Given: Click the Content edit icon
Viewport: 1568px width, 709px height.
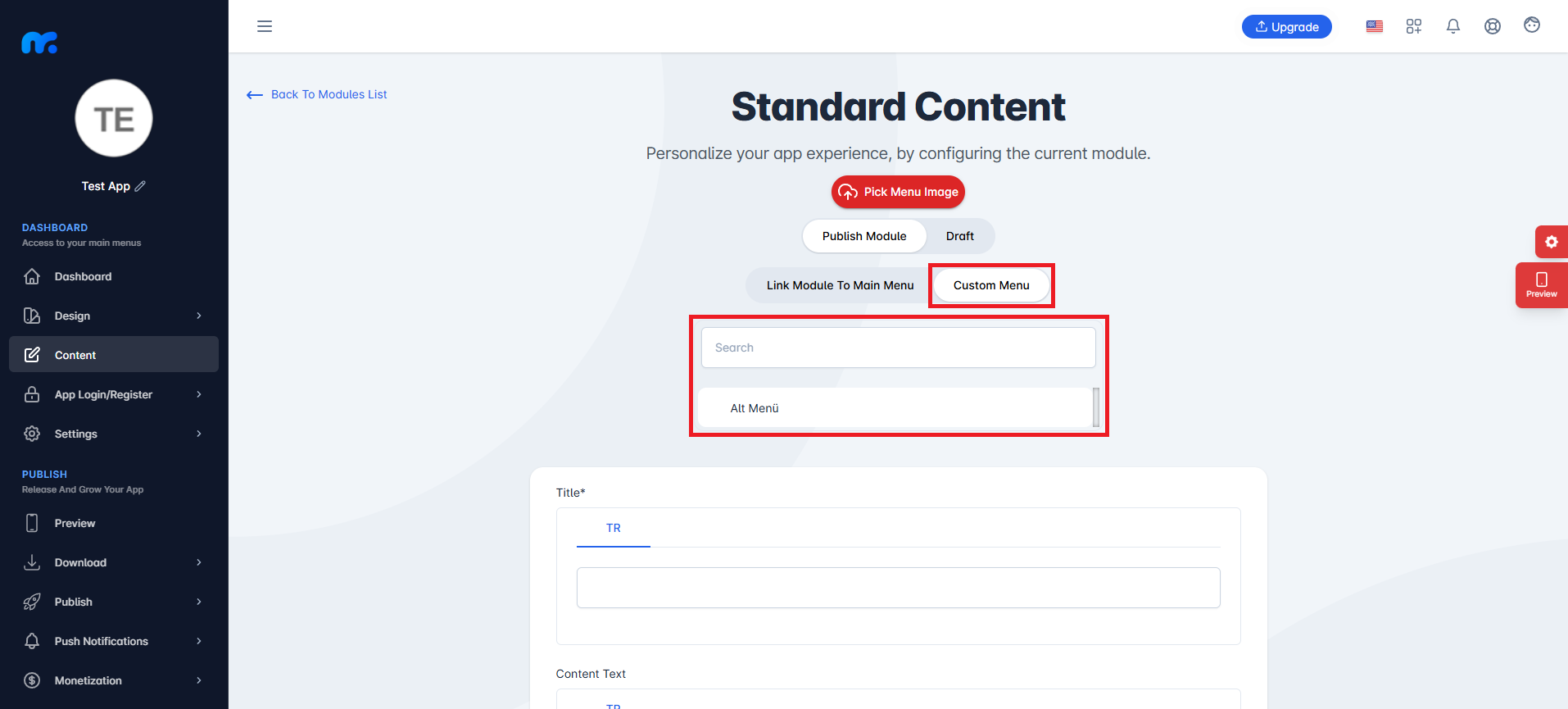Looking at the screenshot, I should 32,355.
